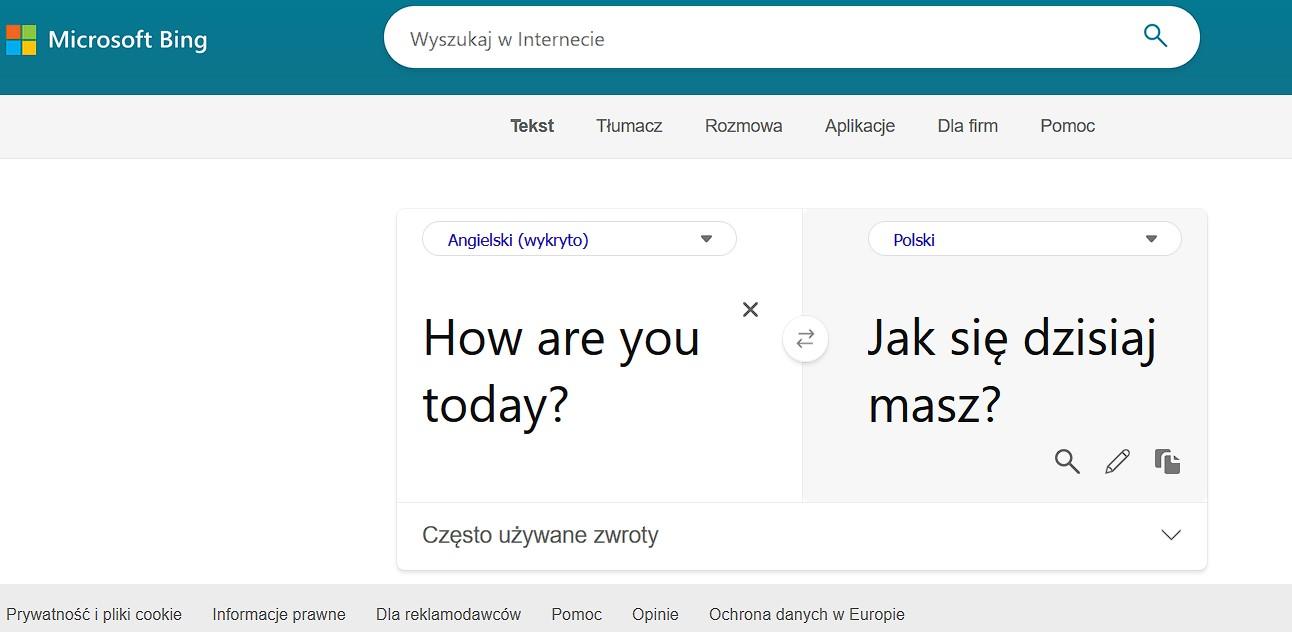Click the Dla reklamodawców footer link
This screenshot has height=632, width=1292.
coord(448,614)
